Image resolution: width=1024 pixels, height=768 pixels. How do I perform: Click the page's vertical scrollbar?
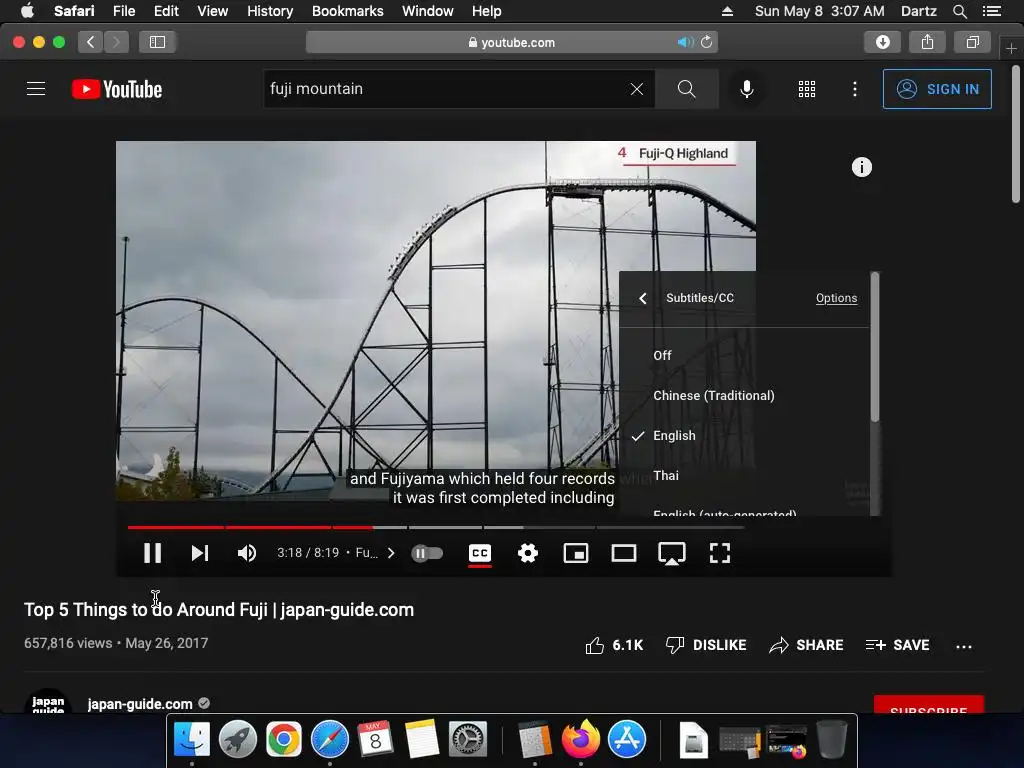(x=1016, y=134)
